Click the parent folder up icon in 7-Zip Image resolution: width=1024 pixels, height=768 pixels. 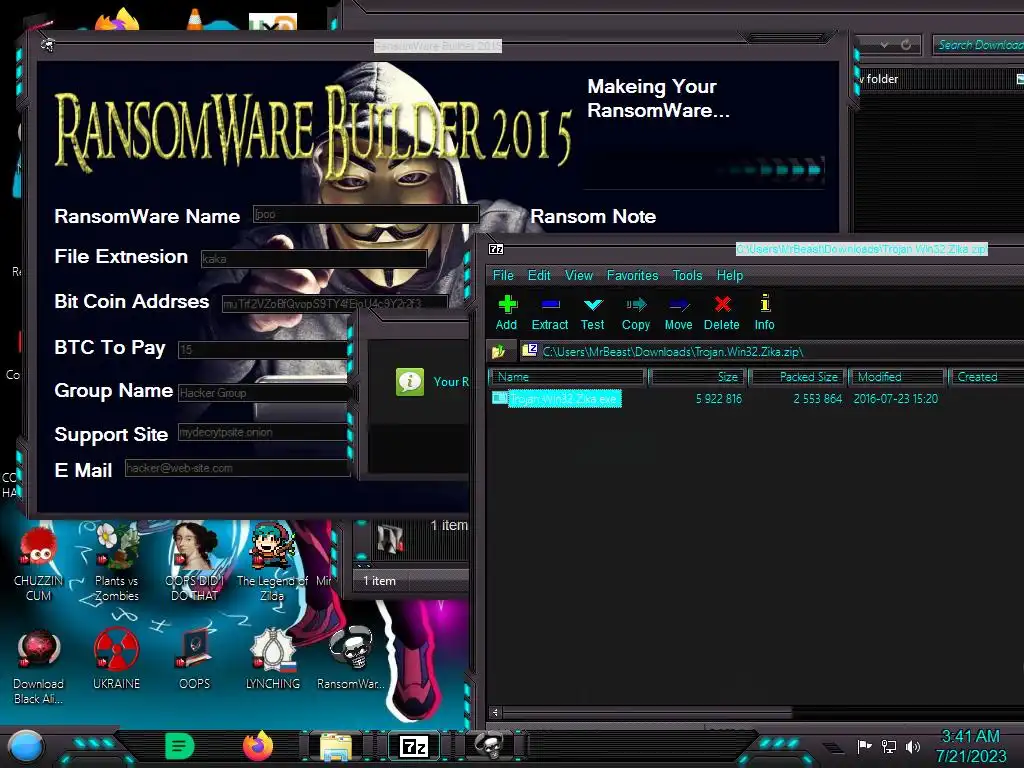coord(499,351)
